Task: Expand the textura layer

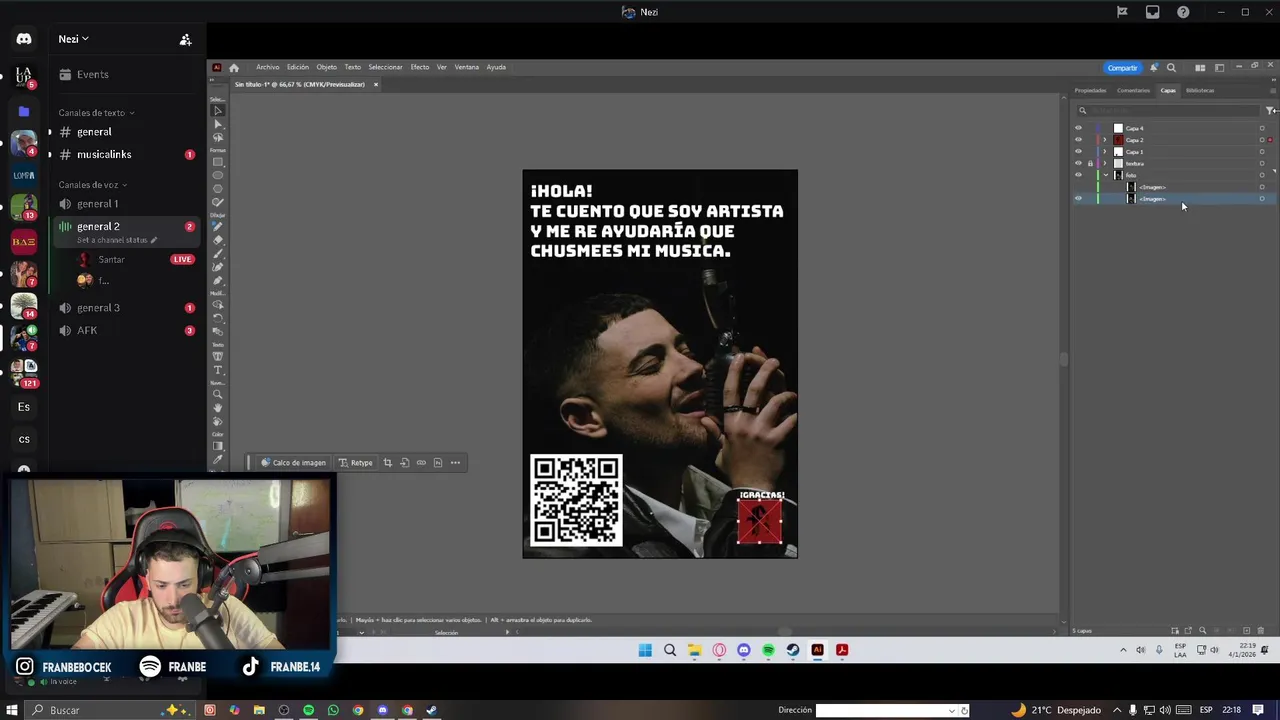Action: 1105,163
